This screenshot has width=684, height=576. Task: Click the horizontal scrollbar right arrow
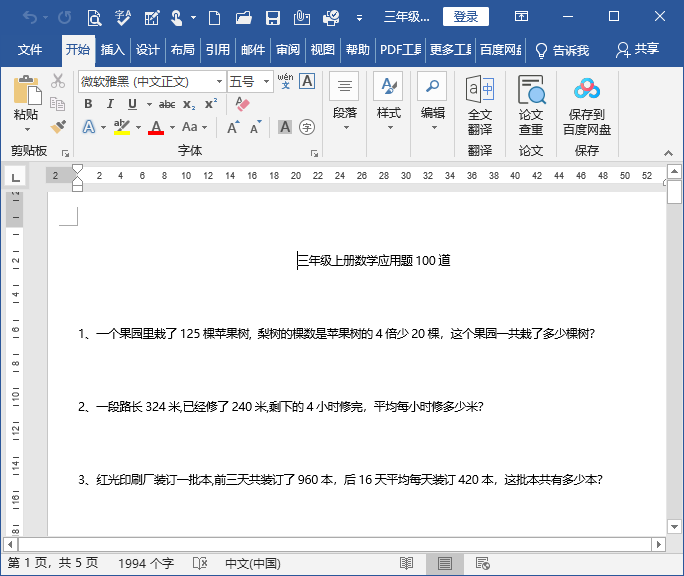658,544
